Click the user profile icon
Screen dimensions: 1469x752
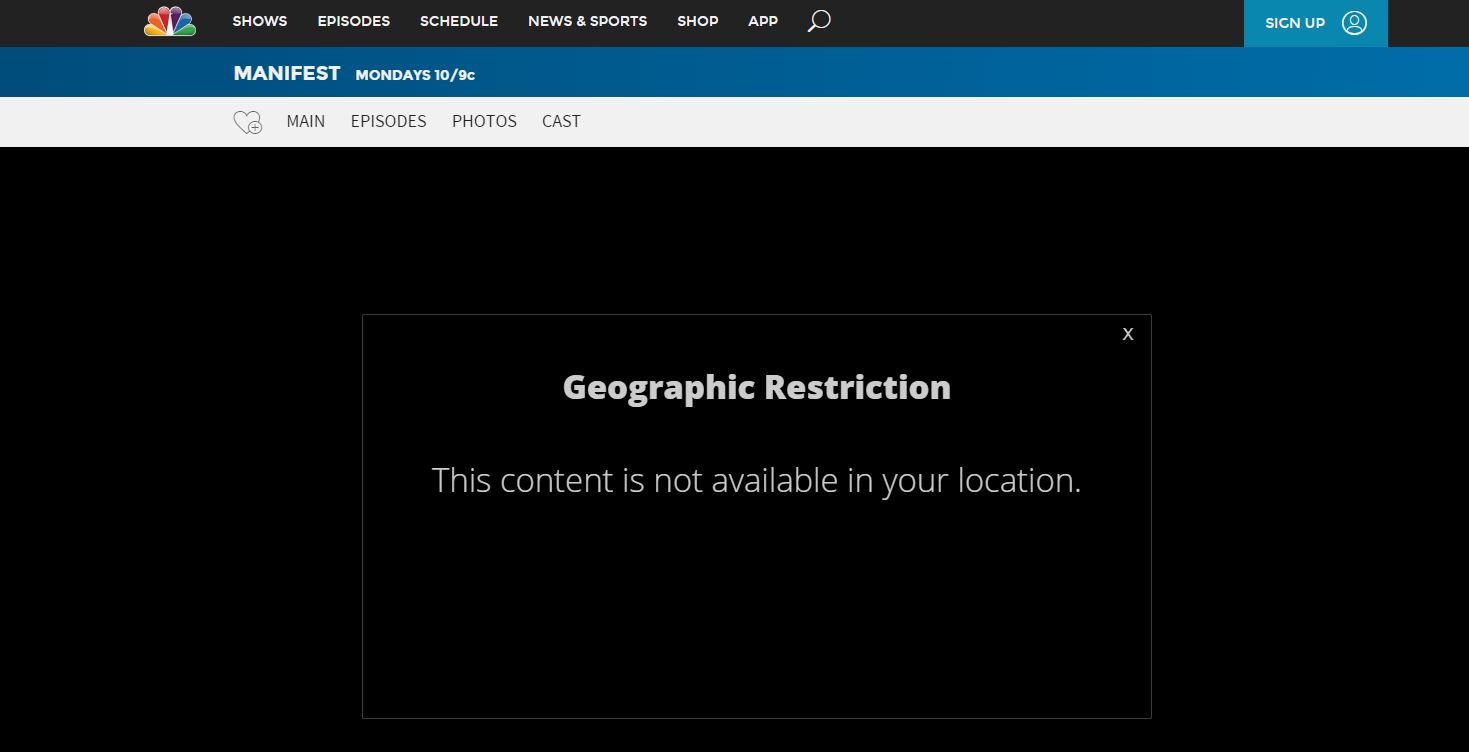[1354, 23]
